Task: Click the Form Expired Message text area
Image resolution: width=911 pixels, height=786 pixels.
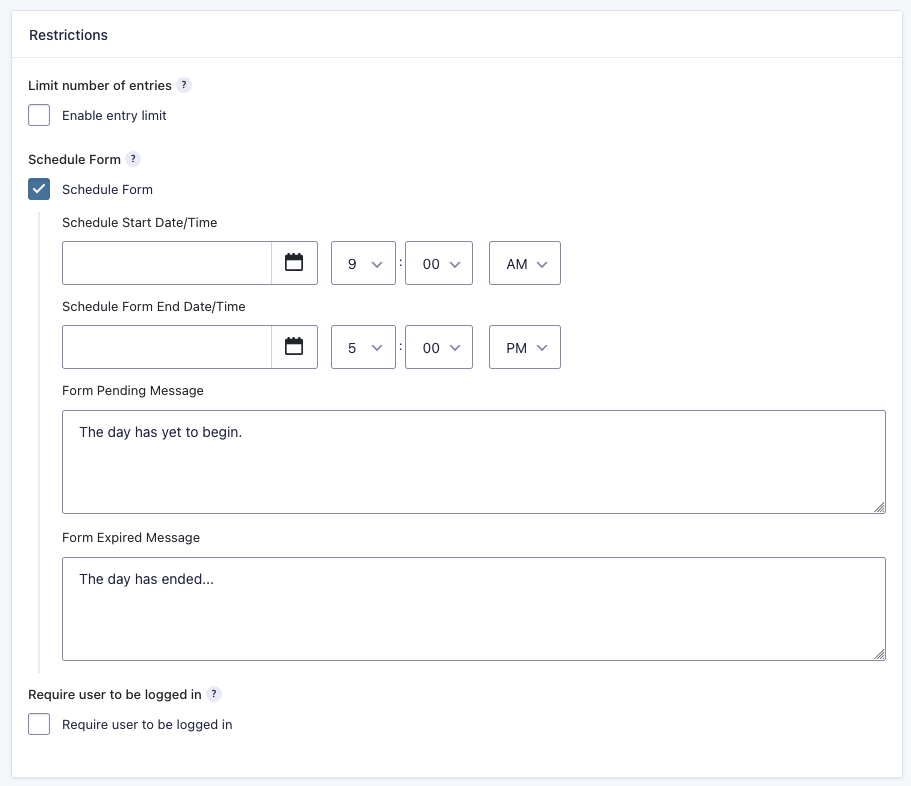Action: [x=474, y=607]
